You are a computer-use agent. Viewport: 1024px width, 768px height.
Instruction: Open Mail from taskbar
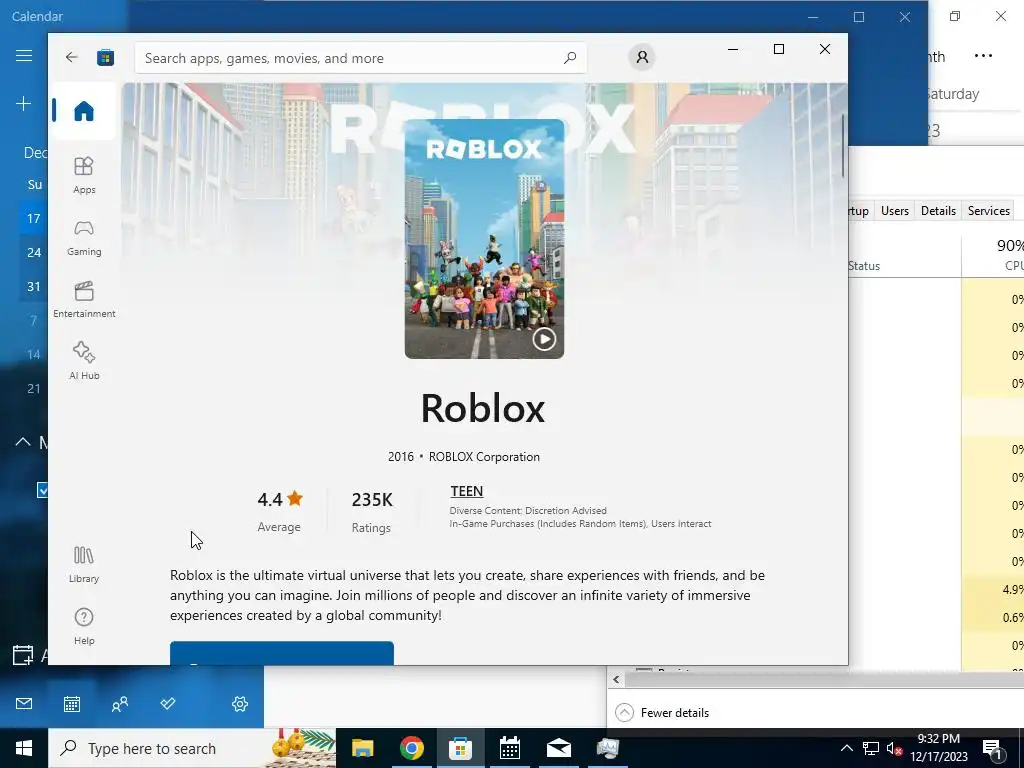point(559,748)
